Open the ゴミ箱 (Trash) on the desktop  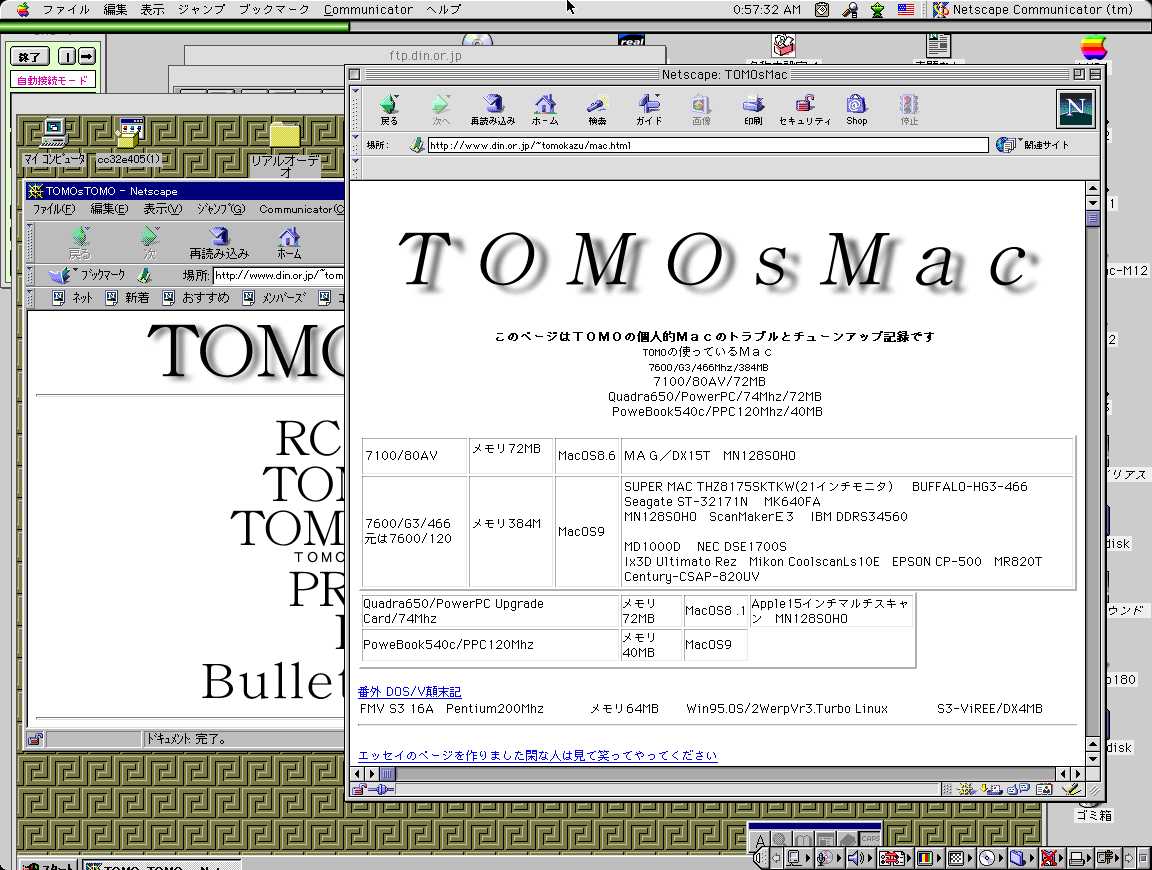point(1093,814)
